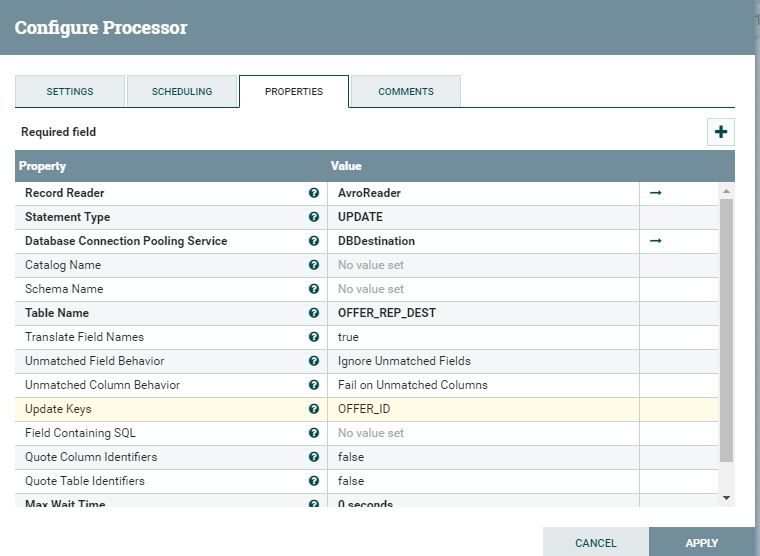Go to AvroReader service via arrow icon

[656, 193]
